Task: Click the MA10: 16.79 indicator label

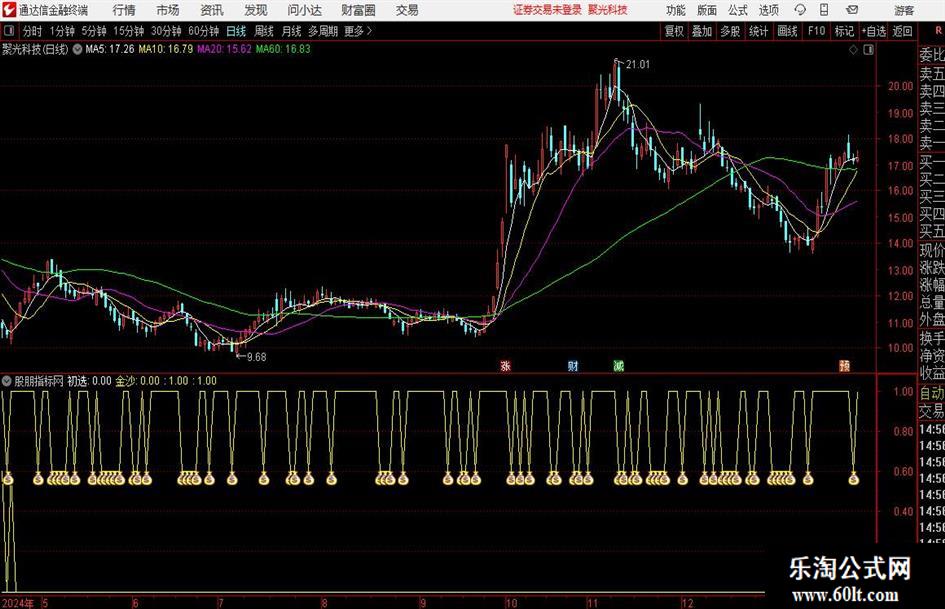Action: point(166,49)
